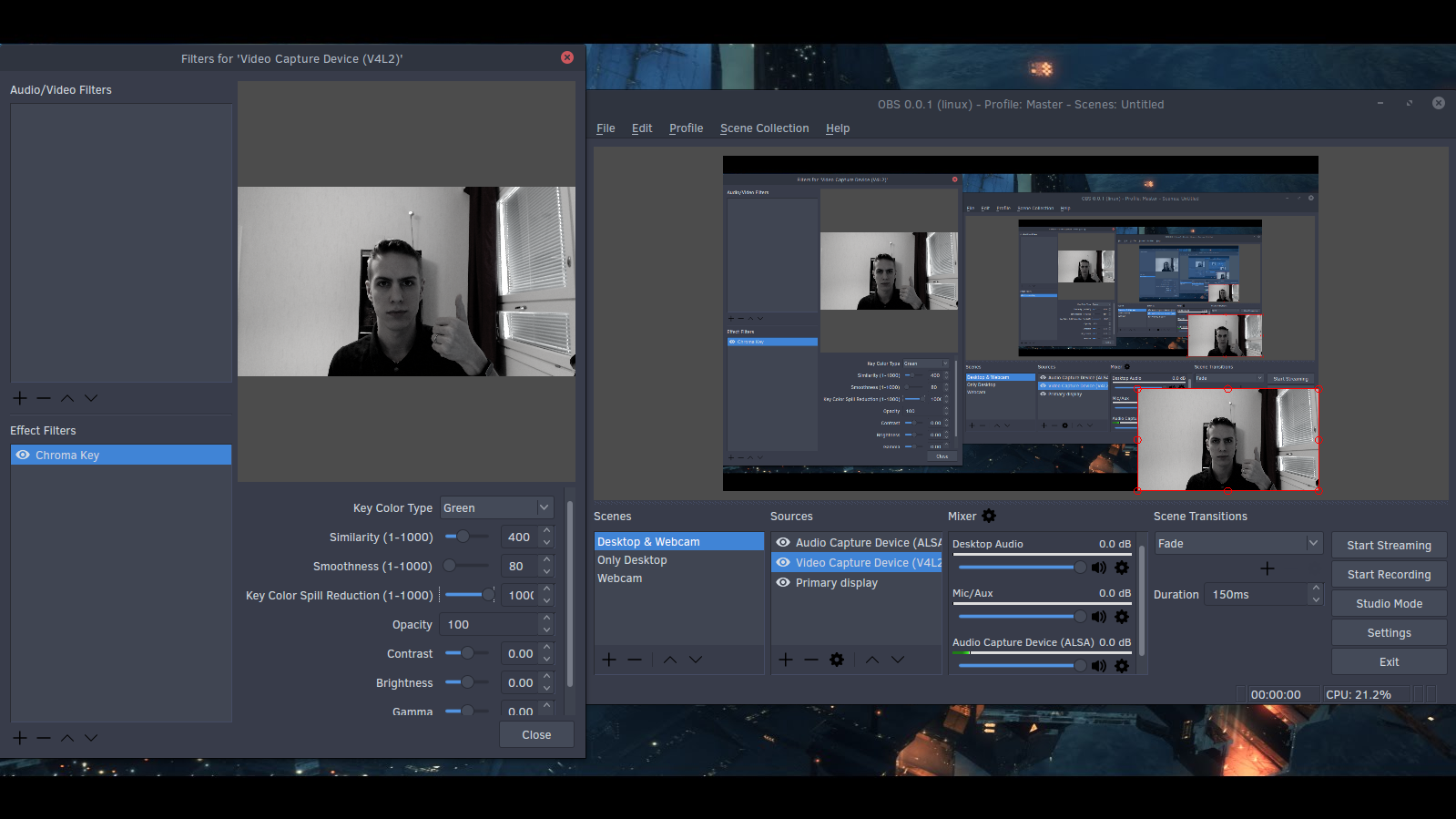Move selected scene up with arrow icon
The image size is (1456, 819).
tap(670, 660)
